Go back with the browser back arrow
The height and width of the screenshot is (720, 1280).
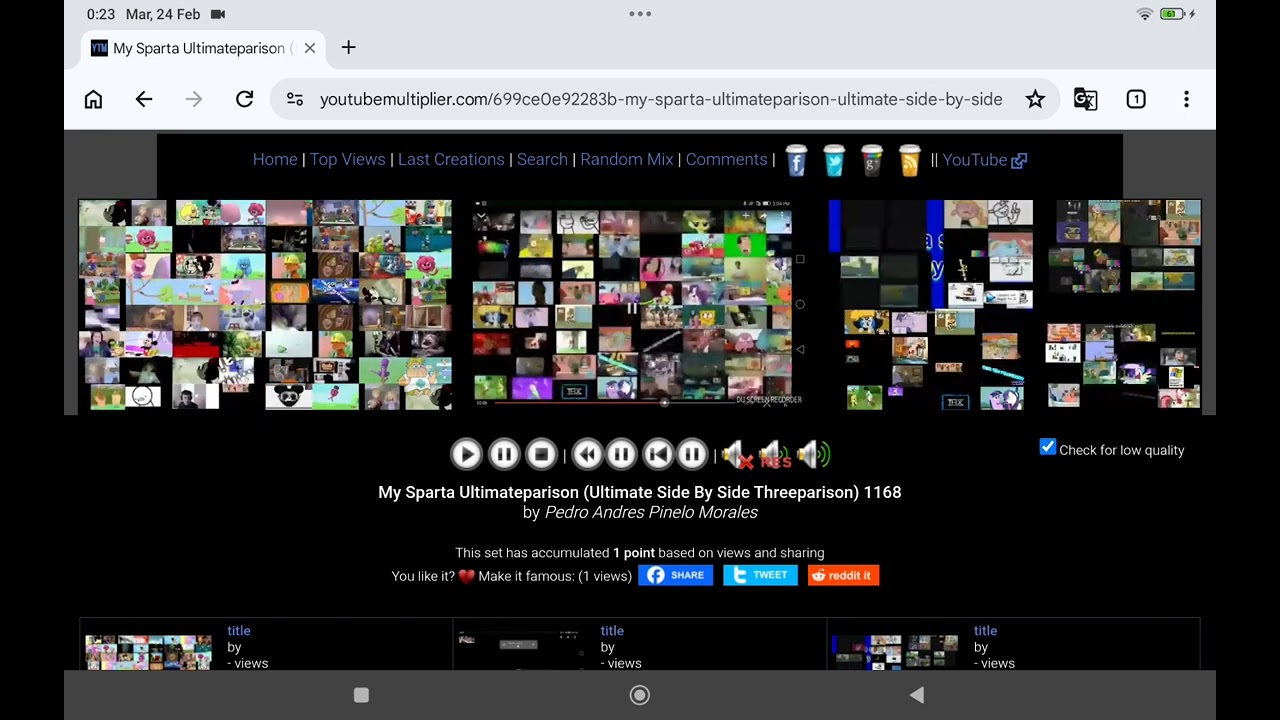click(x=144, y=99)
